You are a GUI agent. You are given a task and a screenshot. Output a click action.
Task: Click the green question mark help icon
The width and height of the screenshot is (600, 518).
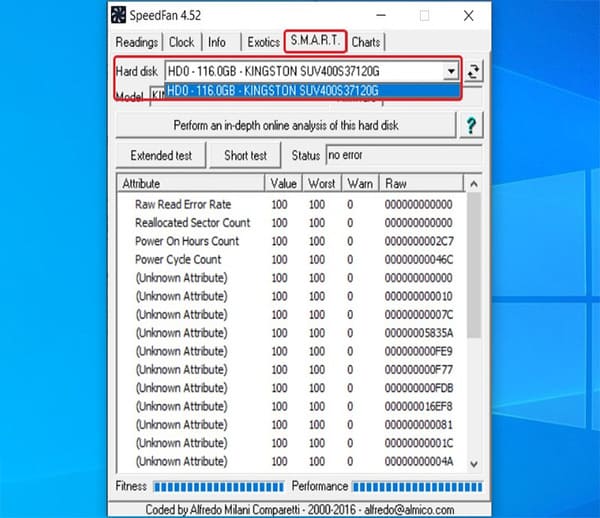tap(471, 125)
